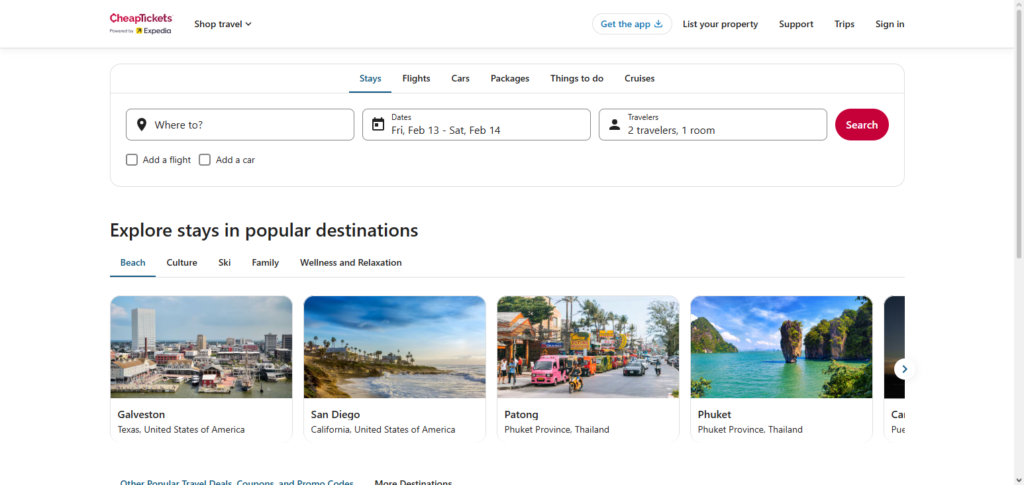Click the next arrow on destinations carousel

pos(904,369)
